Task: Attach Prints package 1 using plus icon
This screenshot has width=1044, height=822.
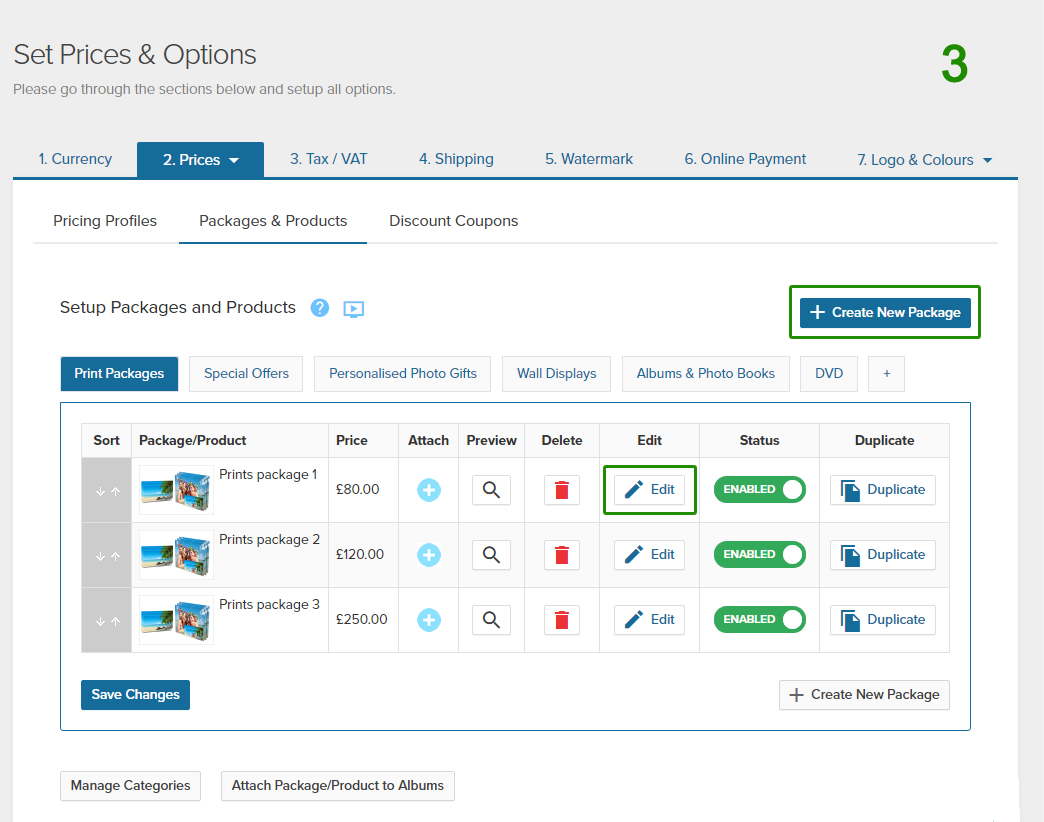Action: point(429,490)
